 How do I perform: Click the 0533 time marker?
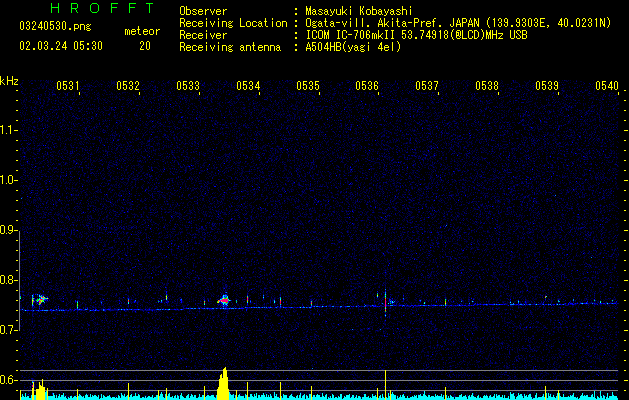[188, 85]
